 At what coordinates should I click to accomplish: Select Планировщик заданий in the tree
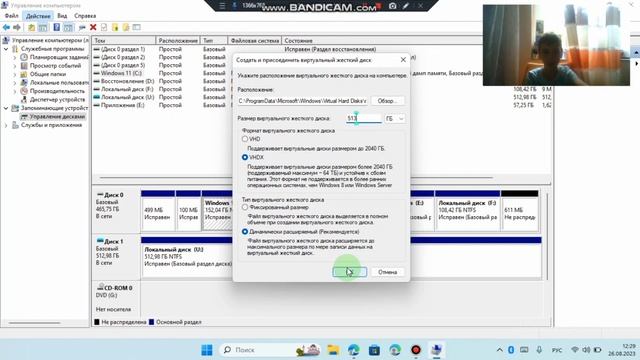[58, 57]
